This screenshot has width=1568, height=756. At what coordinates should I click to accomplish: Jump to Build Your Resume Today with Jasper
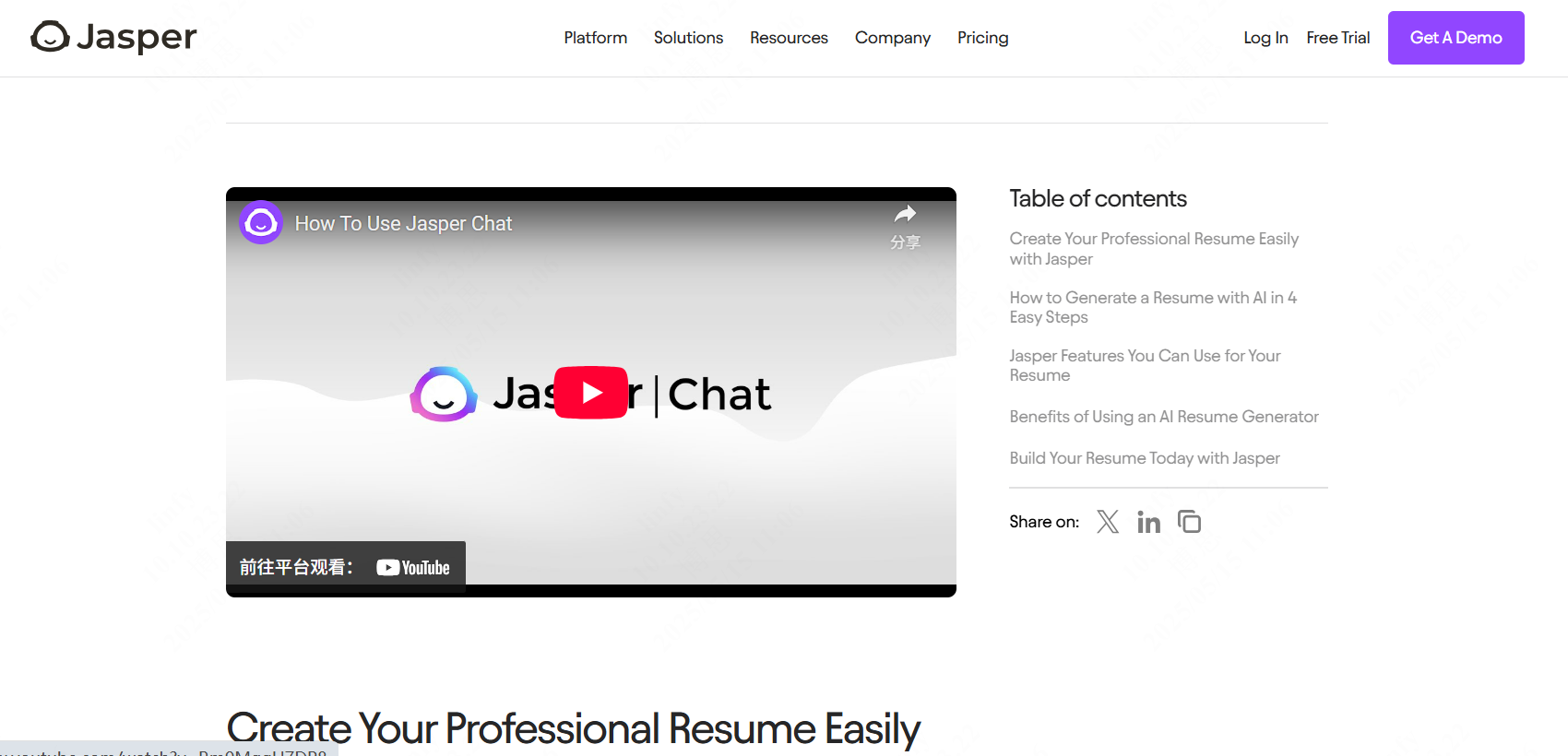[1144, 458]
